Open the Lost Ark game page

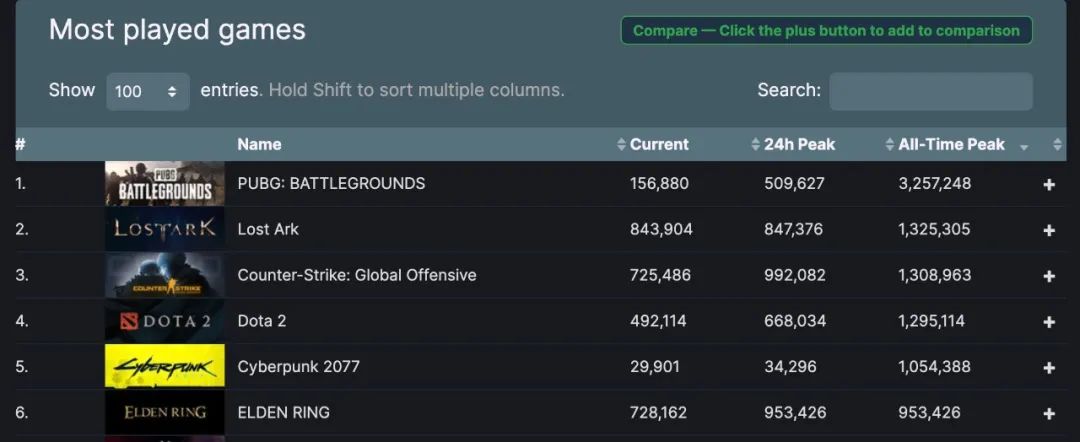point(268,230)
